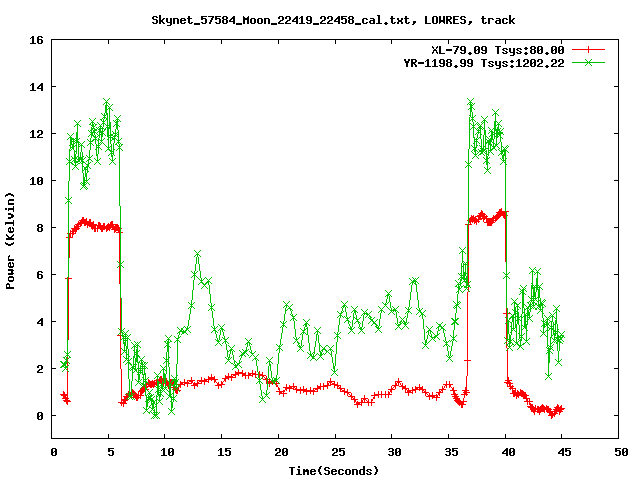Click the x-axis tick label 40
The width and height of the screenshot is (640, 480).
(x=508, y=452)
